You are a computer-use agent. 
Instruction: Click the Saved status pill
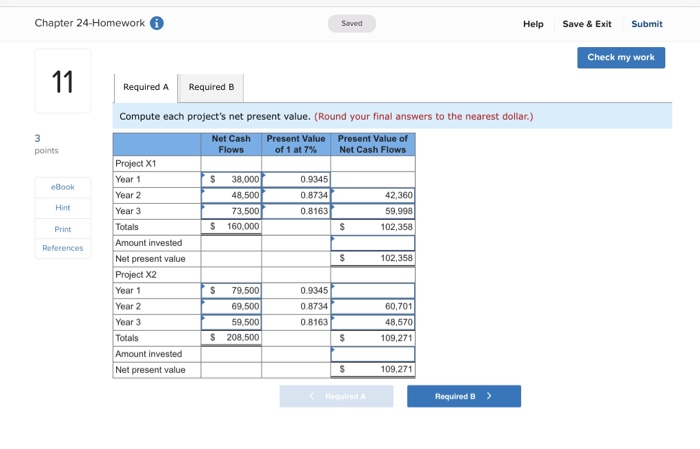[x=352, y=24]
